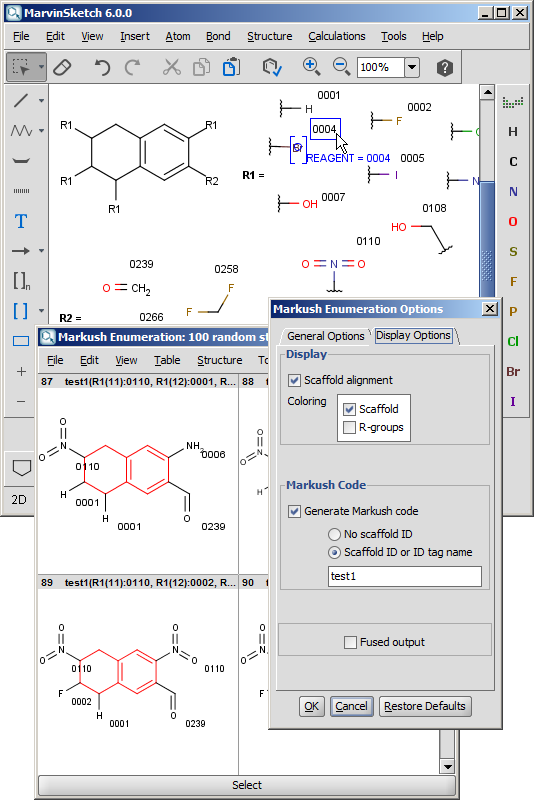Select the single bond tool
534x800 pixels.
pyautogui.click(x=21, y=101)
